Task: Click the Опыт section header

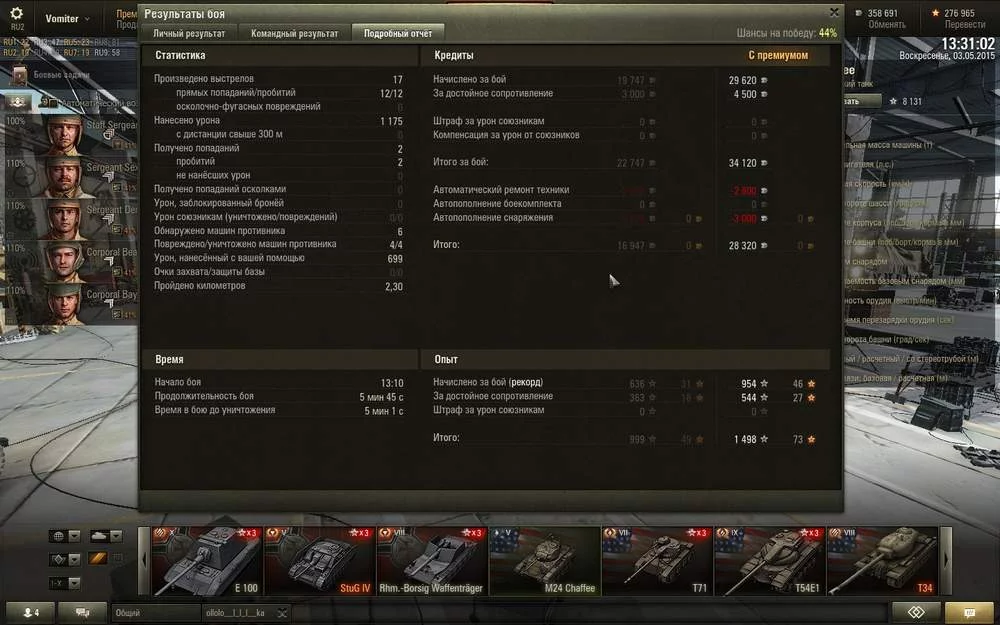Action: click(x=446, y=360)
